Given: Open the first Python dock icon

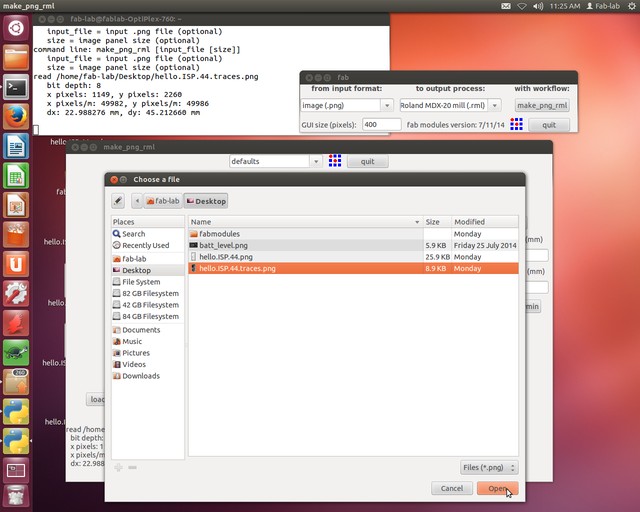Looking at the screenshot, I should point(16,412).
